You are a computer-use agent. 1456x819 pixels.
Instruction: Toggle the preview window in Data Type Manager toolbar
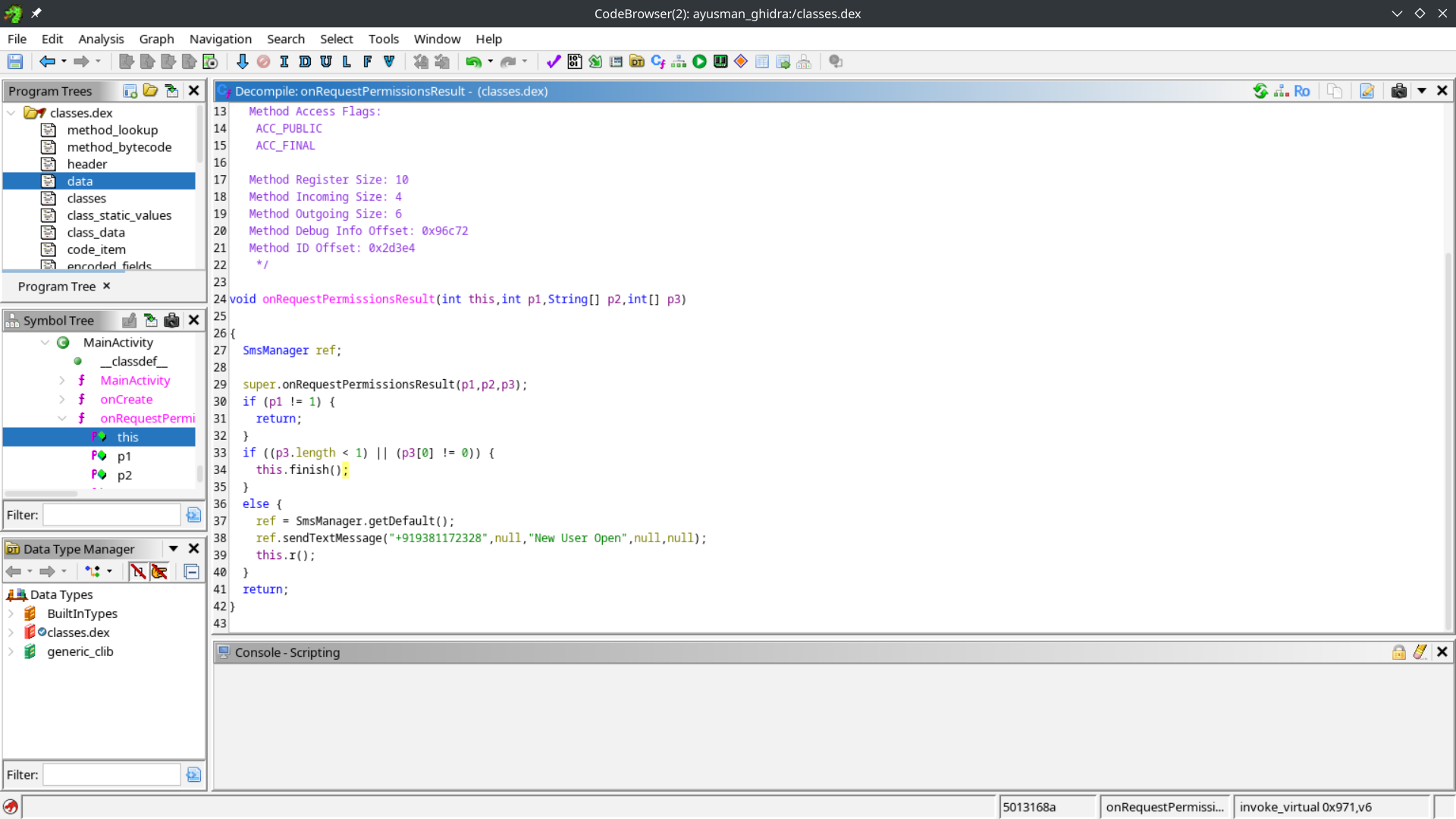(x=191, y=572)
